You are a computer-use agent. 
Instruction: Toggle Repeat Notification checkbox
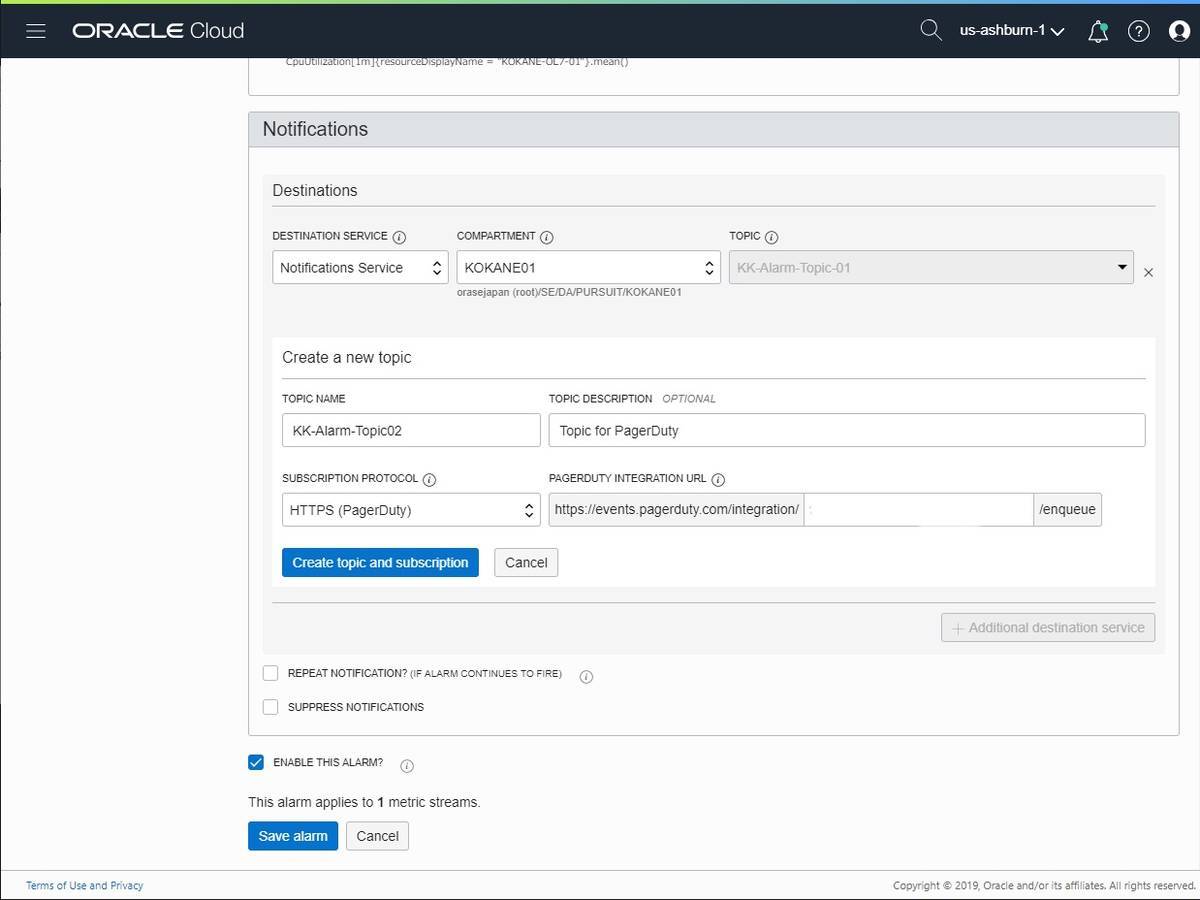(x=270, y=673)
